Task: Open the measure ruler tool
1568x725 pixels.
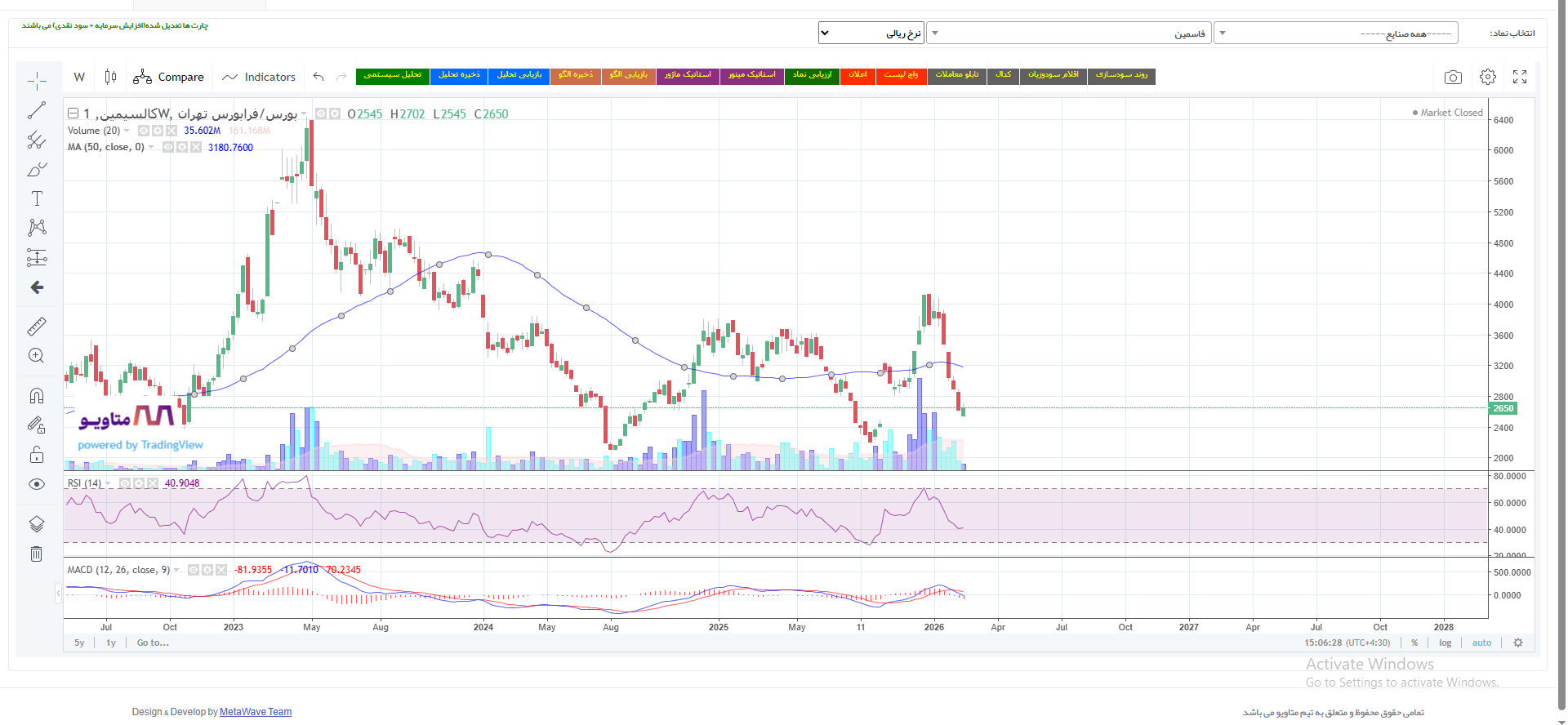Action: (x=37, y=327)
